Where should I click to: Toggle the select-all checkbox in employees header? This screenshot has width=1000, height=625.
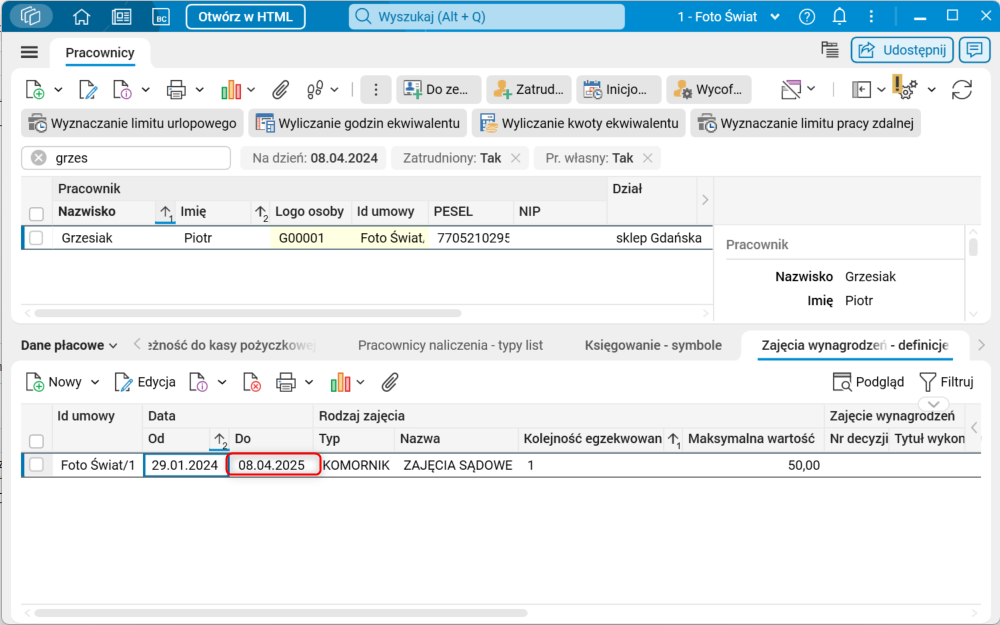[x=36, y=214]
